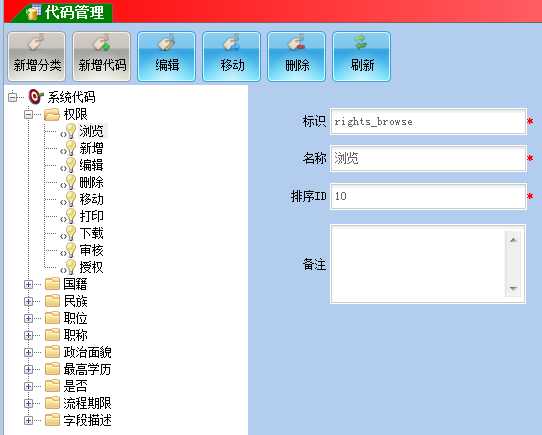Collapse the 权限 folder node

[x=29, y=114]
